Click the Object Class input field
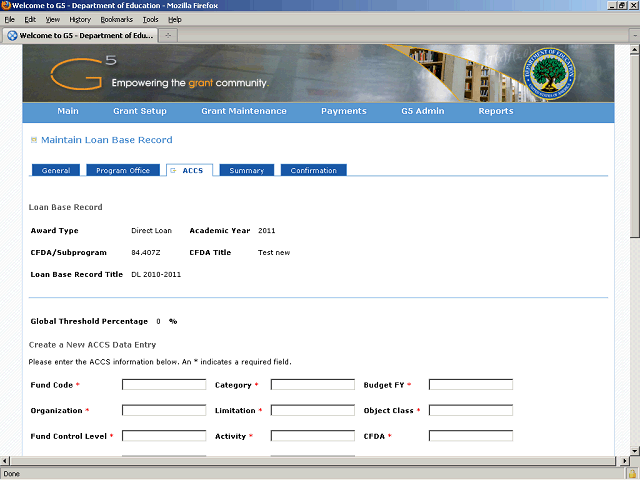The width and height of the screenshot is (640, 480). click(x=471, y=410)
